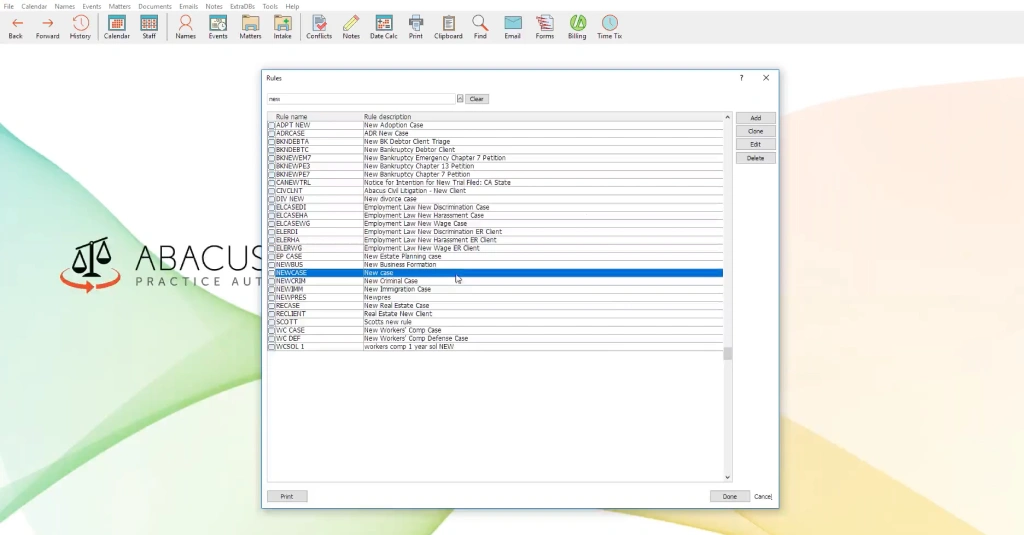1024x535 pixels.
Task: Select 'New Bankruptcy Chapter 13 Petition' row
Action: (x=495, y=166)
